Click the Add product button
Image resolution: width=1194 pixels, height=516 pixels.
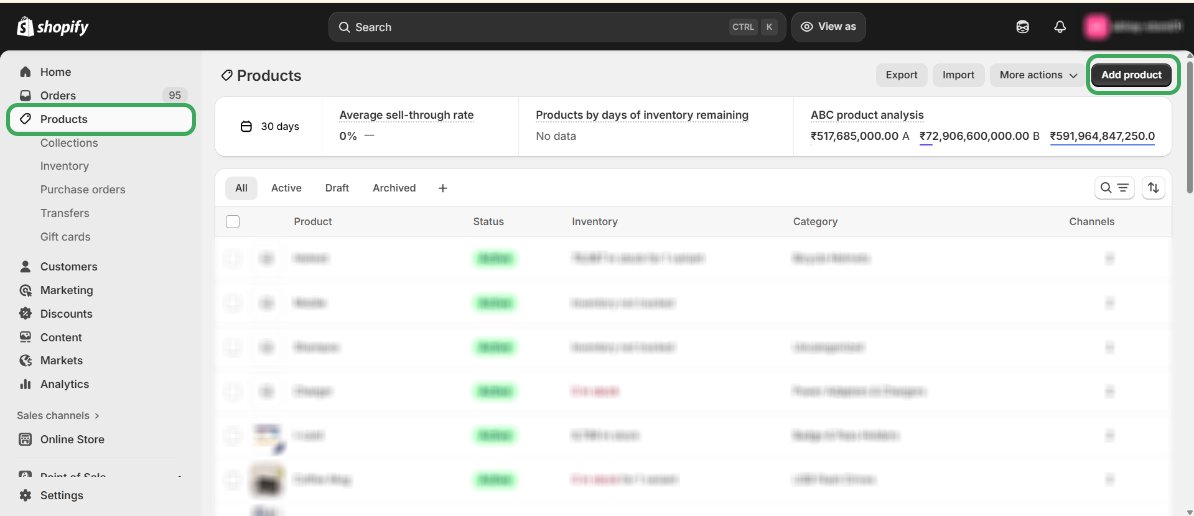(1131, 75)
